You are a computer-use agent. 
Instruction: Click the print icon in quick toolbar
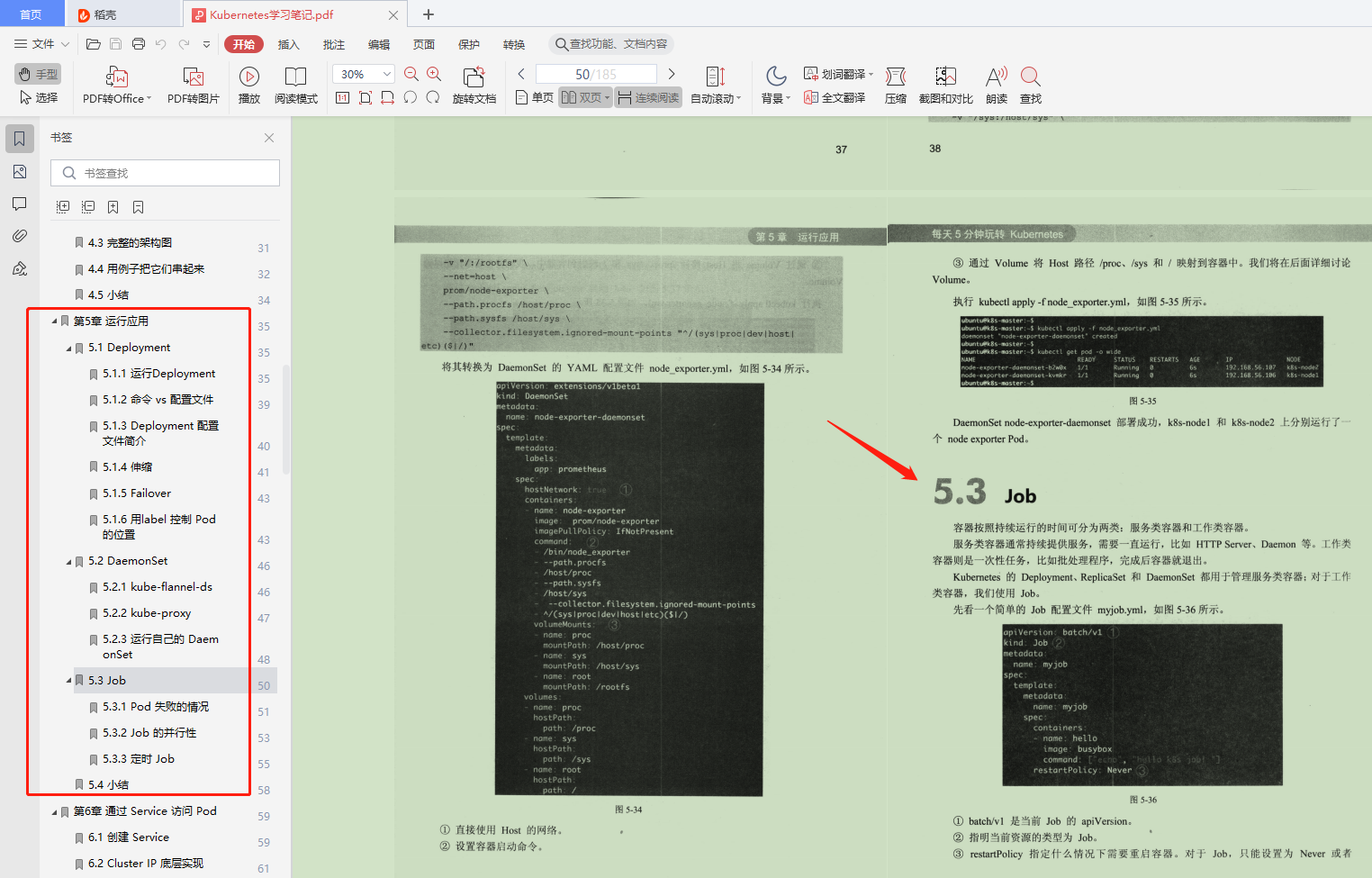[x=139, y=44]
